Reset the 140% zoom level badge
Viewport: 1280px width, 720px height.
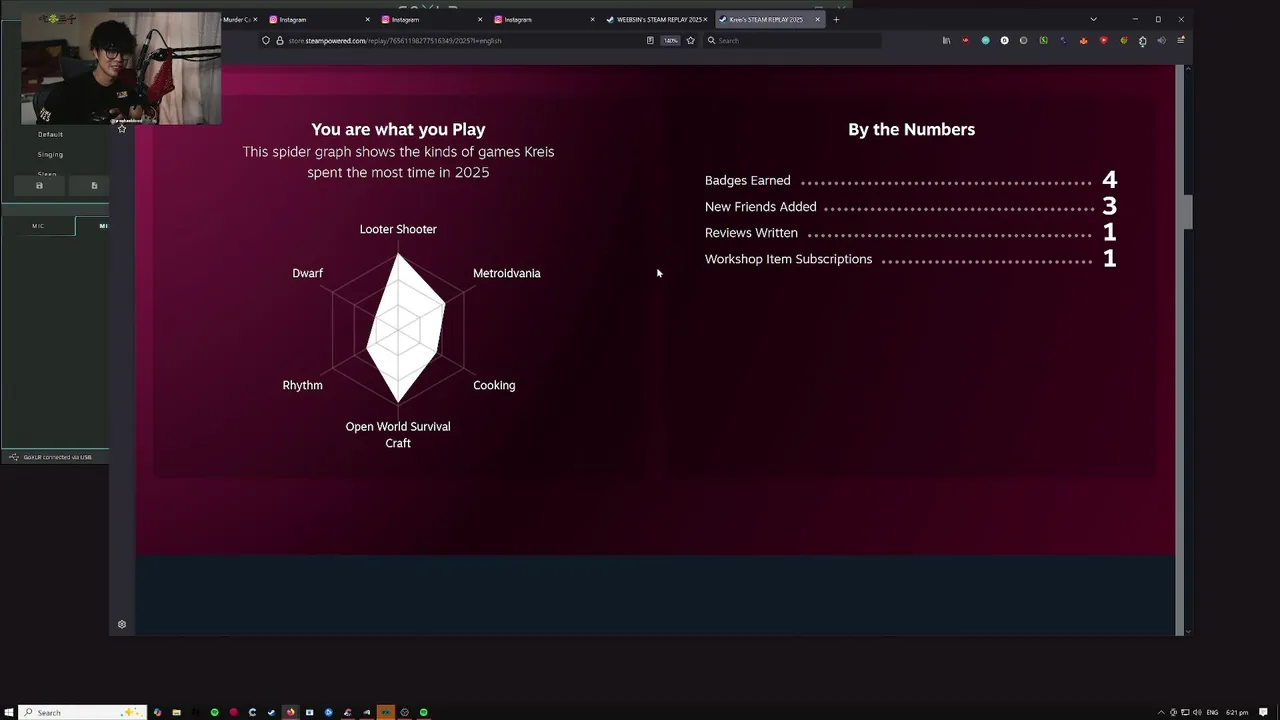(670, 41)
